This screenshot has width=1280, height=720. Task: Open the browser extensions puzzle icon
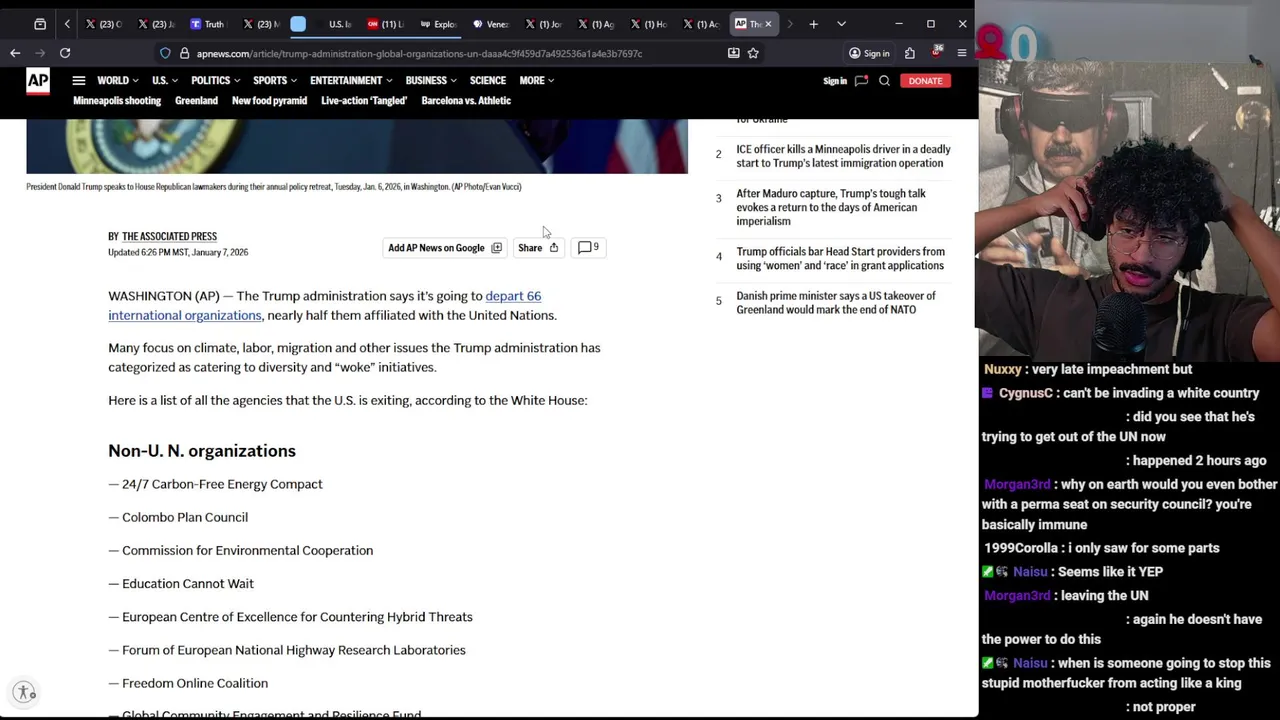[909, 53]
